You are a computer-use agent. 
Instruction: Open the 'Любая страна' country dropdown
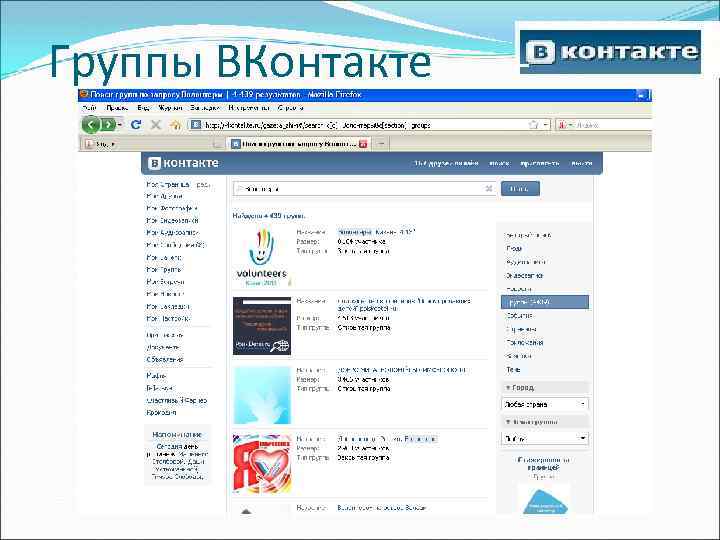545,405
